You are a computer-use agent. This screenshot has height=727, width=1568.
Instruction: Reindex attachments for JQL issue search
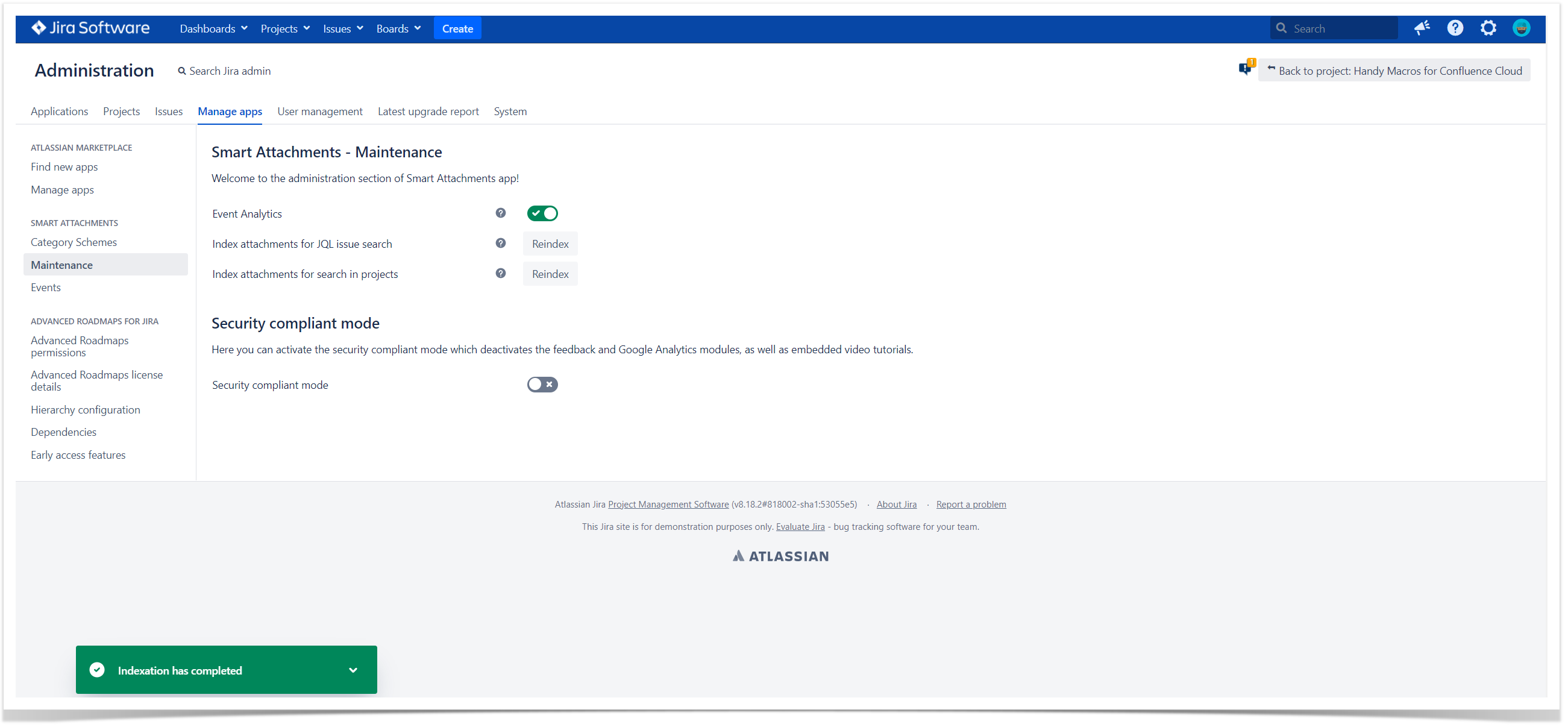pyautogui.click(x=550, y=244)
